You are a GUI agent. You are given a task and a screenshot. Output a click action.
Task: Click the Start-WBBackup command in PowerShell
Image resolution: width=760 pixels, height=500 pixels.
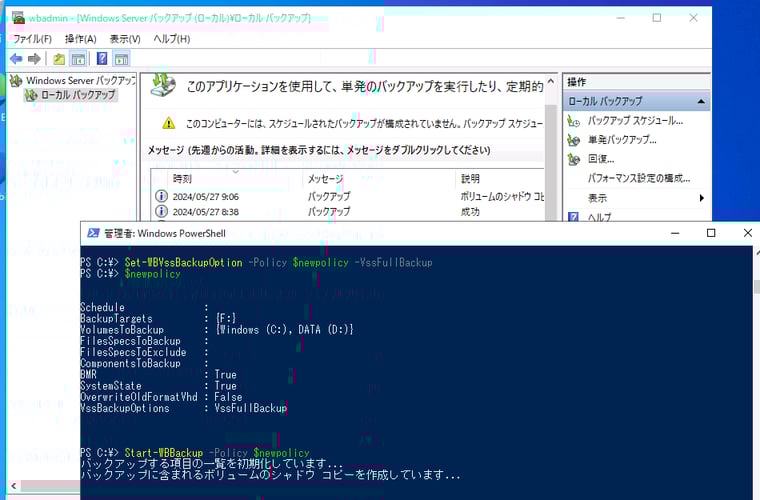(163, 453)
